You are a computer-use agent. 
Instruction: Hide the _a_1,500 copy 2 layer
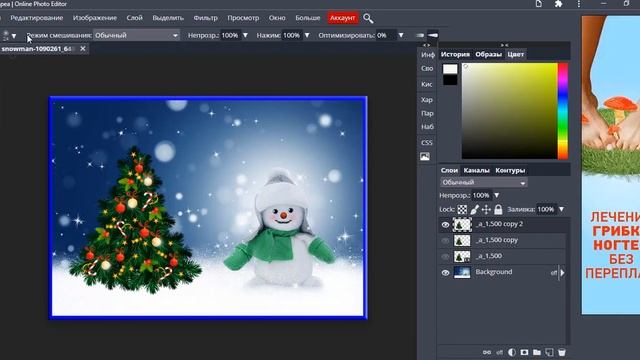click(445, 224)
